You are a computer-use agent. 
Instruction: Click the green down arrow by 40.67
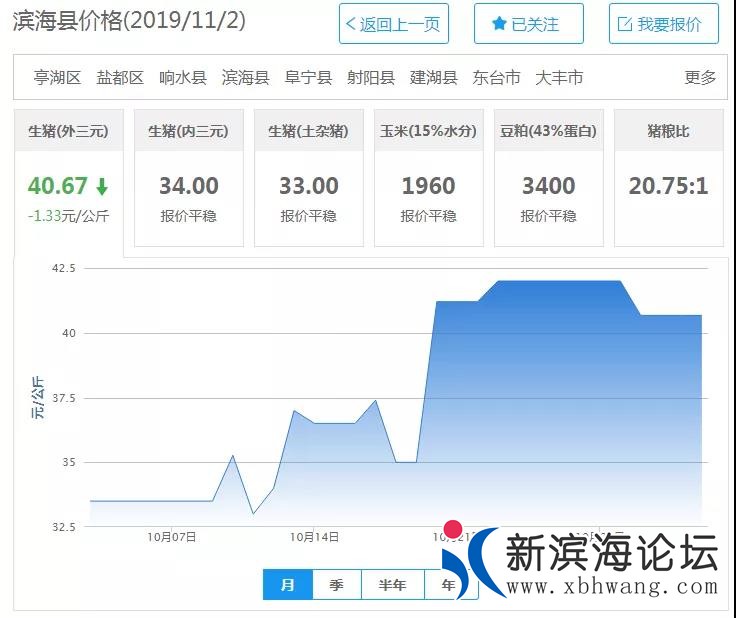click(102, 186)
